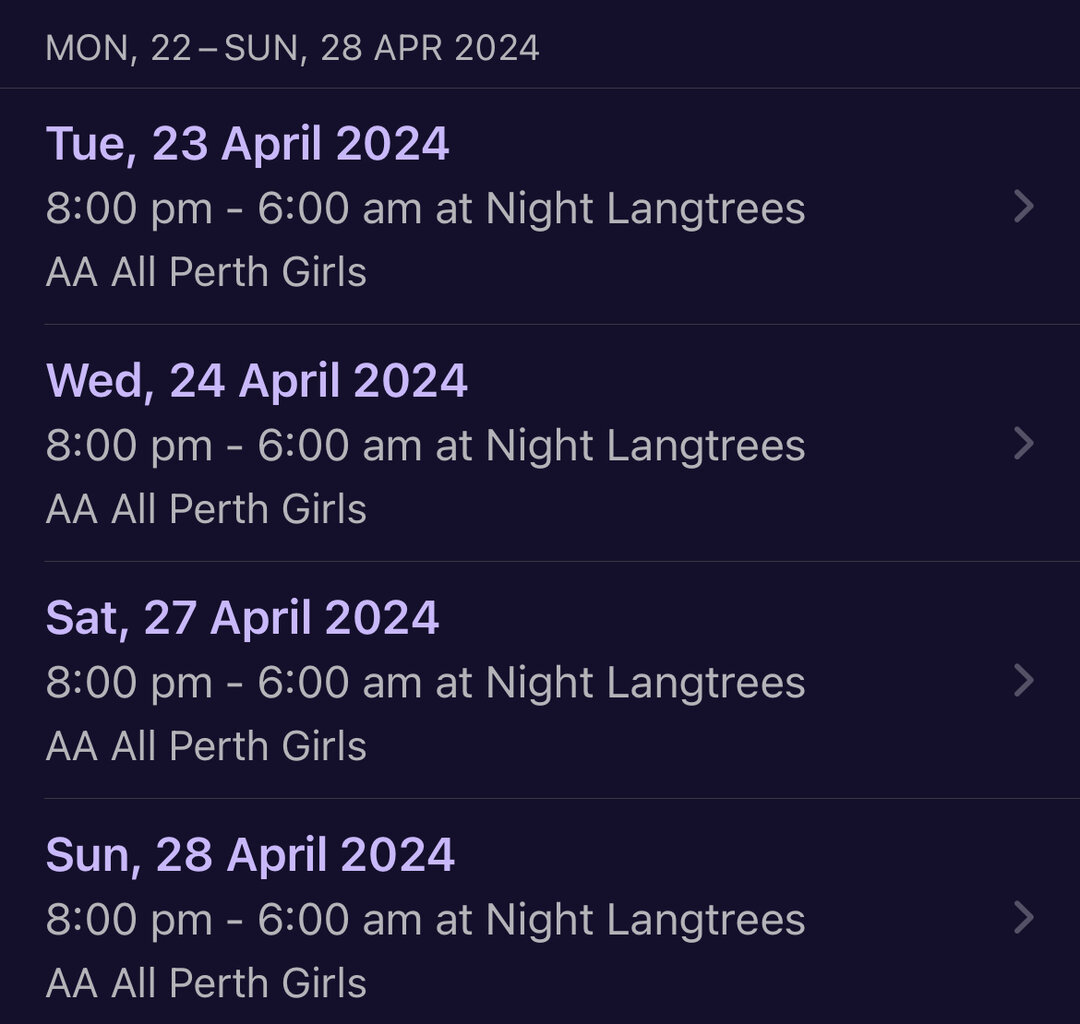Open the Tue, 23 April 2024 shift chevron
The image size is (1080, 1024).
(1024, 207)
